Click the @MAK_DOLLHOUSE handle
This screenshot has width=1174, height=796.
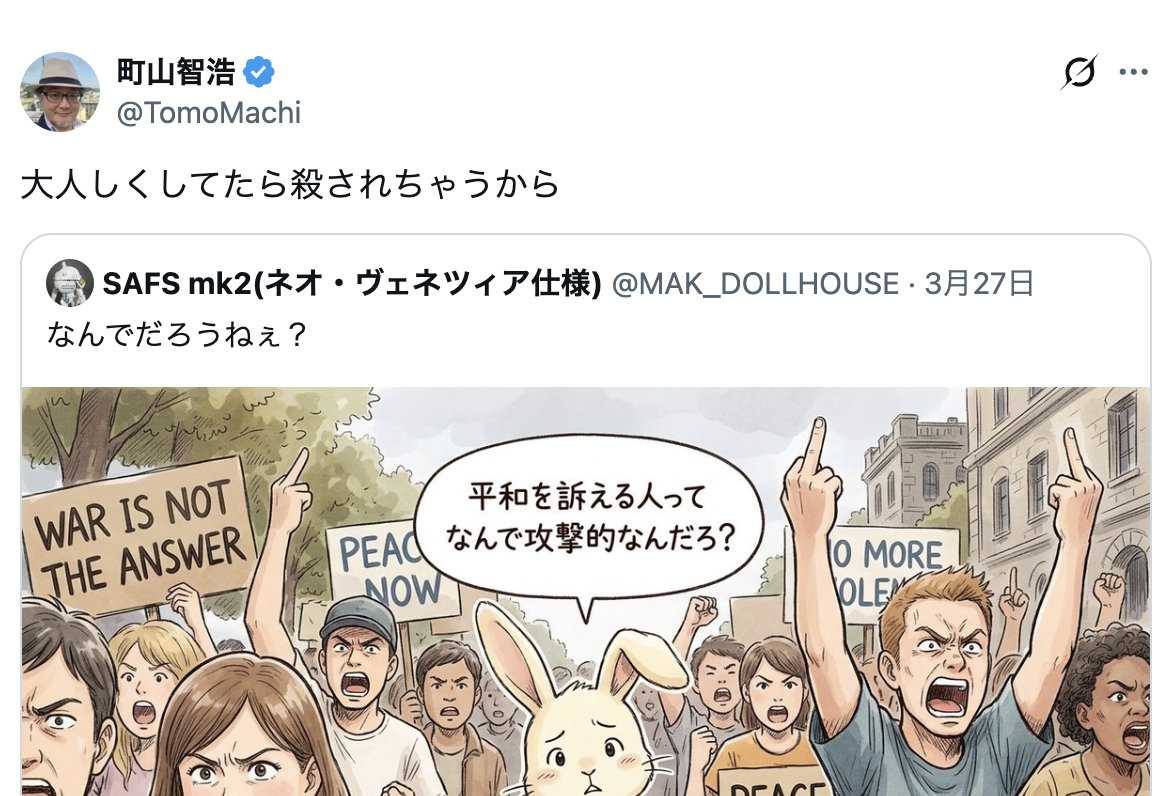point(755,284)
